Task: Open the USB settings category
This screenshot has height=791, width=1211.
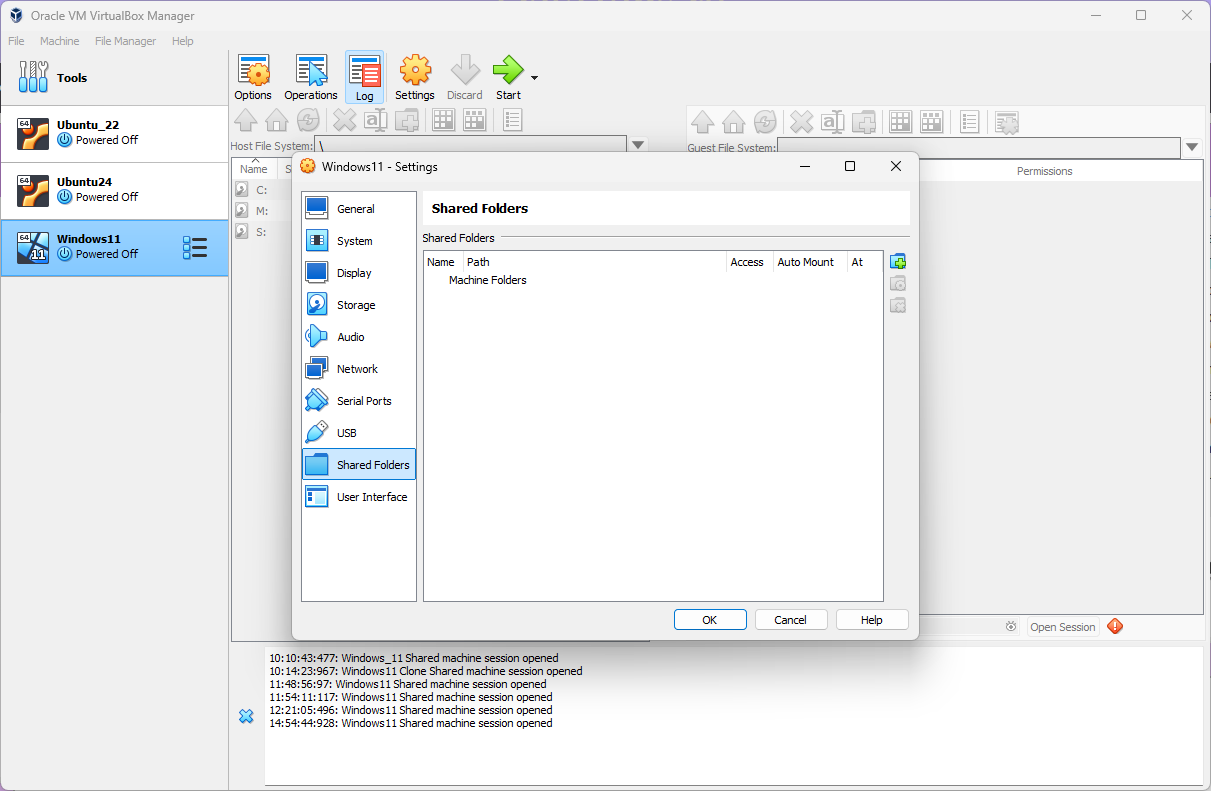Action: coord(359,433)
